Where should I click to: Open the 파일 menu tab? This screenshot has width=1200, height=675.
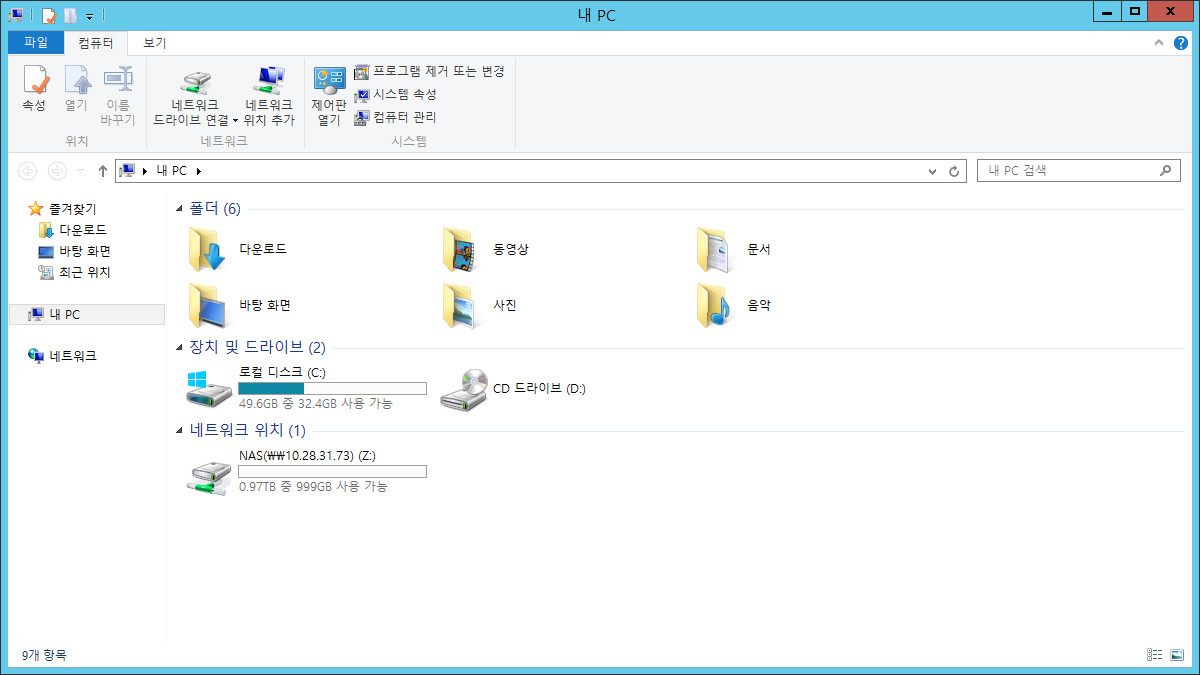[36, 43]
